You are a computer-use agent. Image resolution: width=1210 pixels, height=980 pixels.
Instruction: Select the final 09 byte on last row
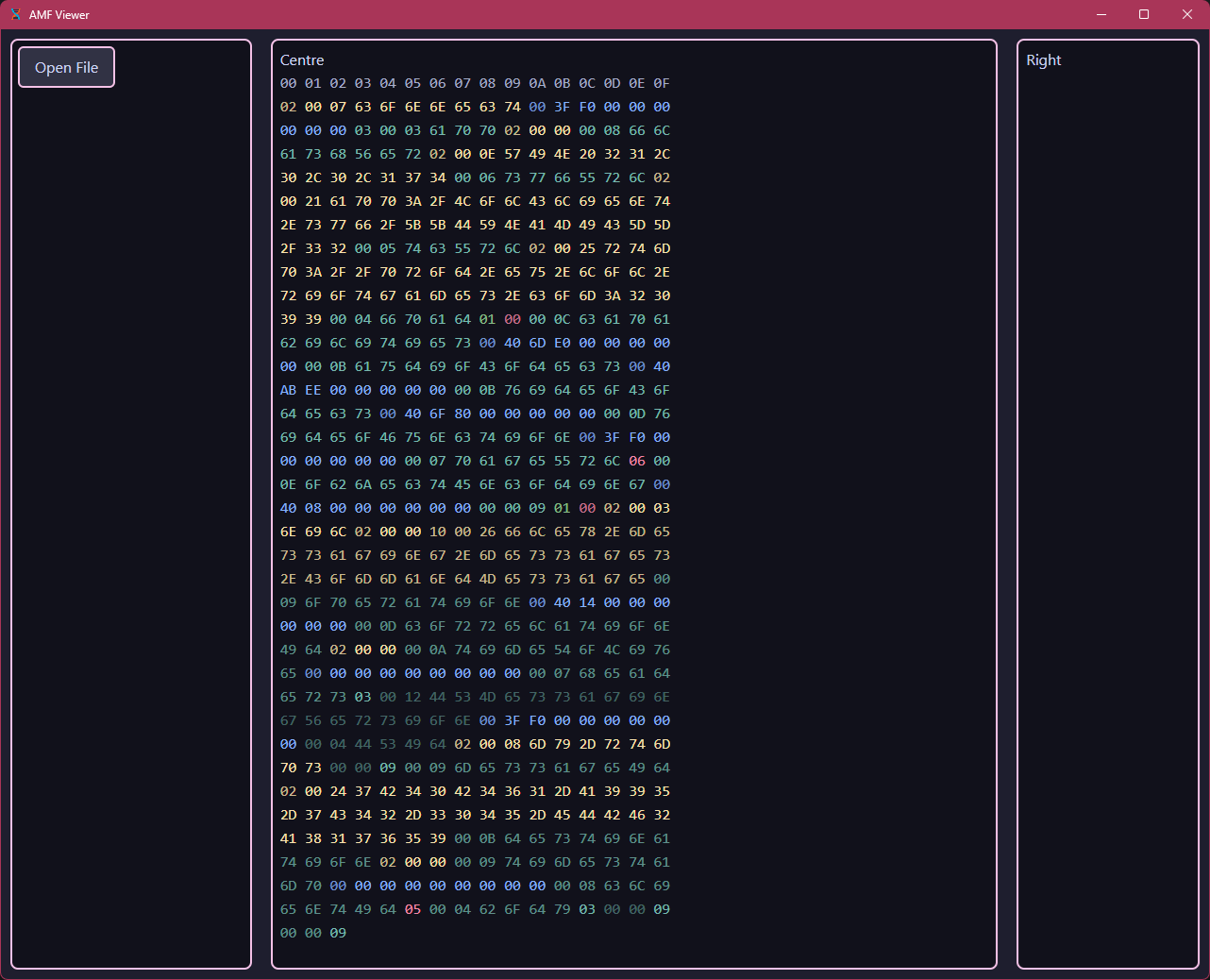click(338, 933)
